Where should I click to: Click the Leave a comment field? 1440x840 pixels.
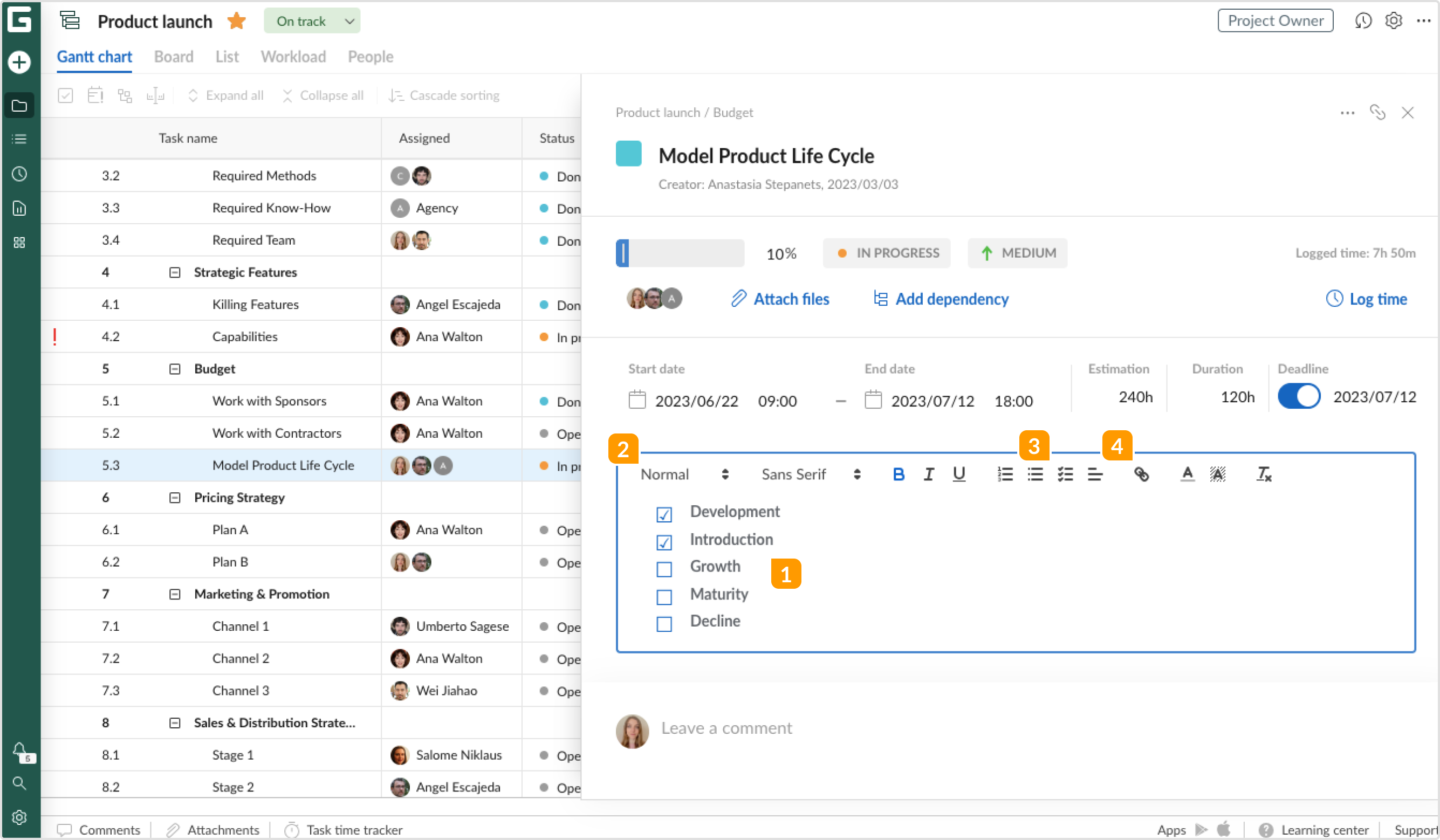pyautogui.click(x=726, y=728)
